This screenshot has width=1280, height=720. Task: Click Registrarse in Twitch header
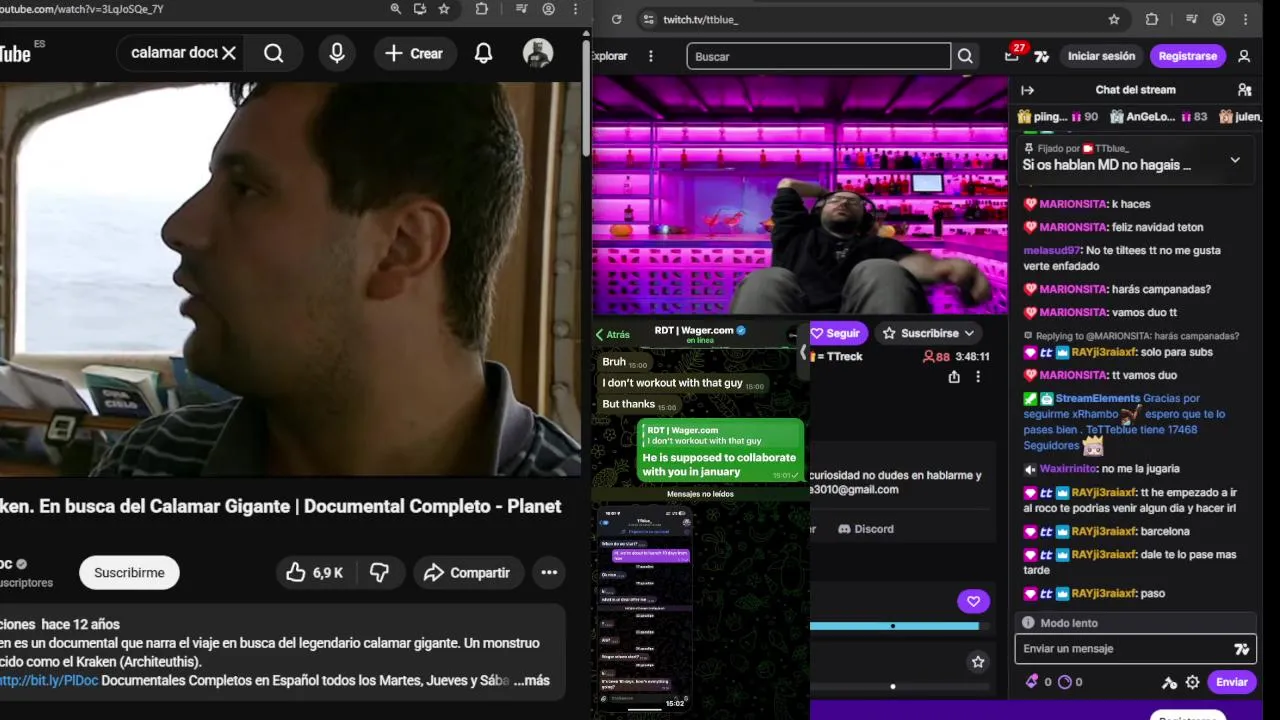(x=1187, y=56)
